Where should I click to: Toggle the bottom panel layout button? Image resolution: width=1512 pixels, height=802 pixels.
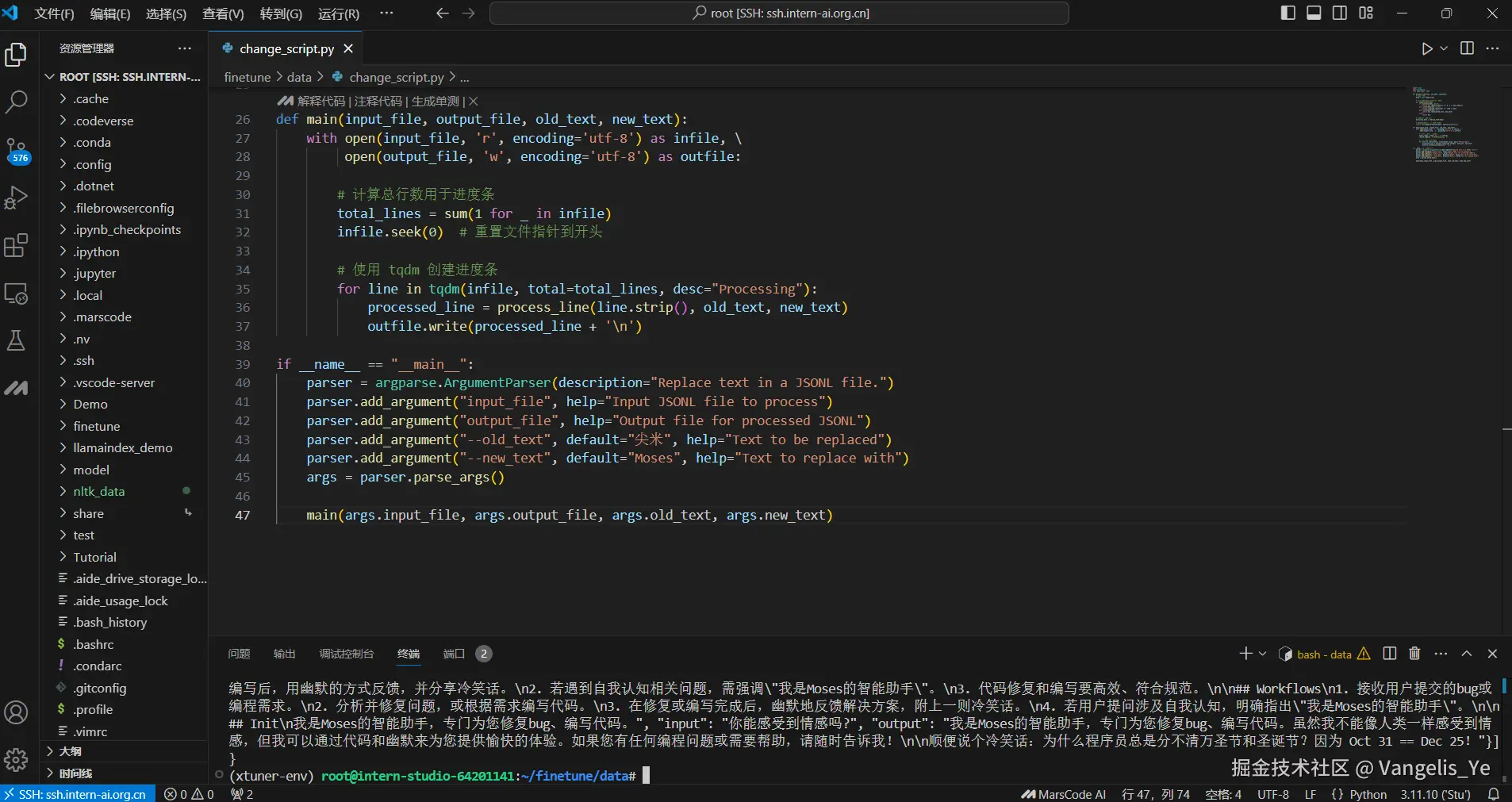click(x=1314, y=13)
